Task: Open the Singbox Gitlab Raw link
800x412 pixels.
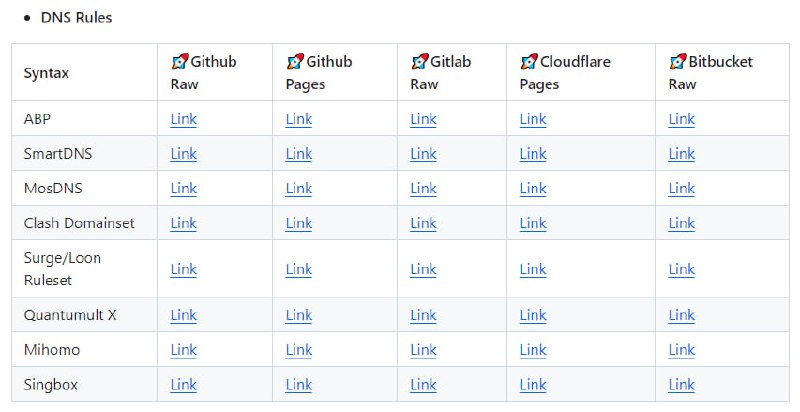Action: (x=423, y=385)
